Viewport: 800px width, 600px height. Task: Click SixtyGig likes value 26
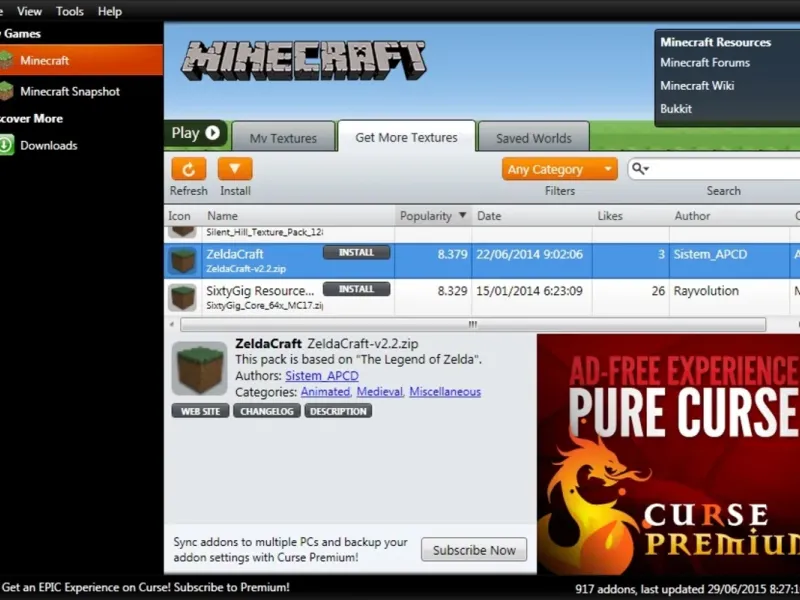658,291
